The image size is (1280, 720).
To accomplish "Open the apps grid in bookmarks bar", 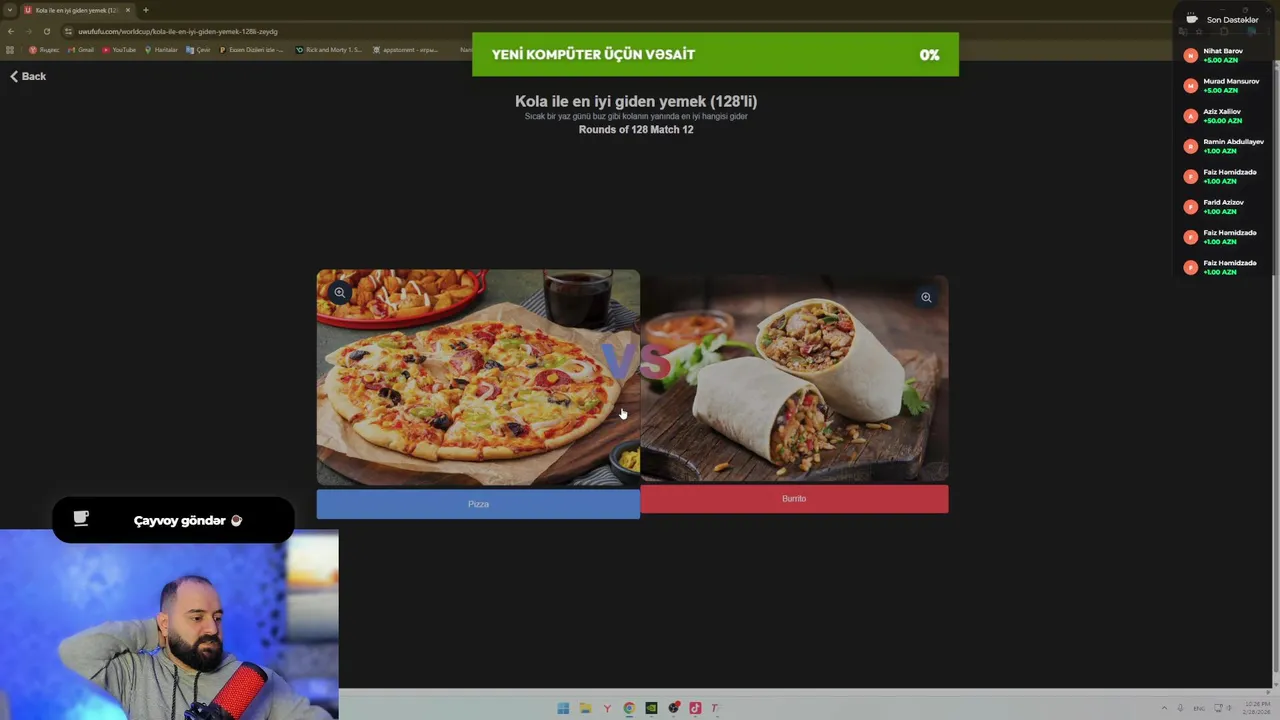I will point(10,50).
